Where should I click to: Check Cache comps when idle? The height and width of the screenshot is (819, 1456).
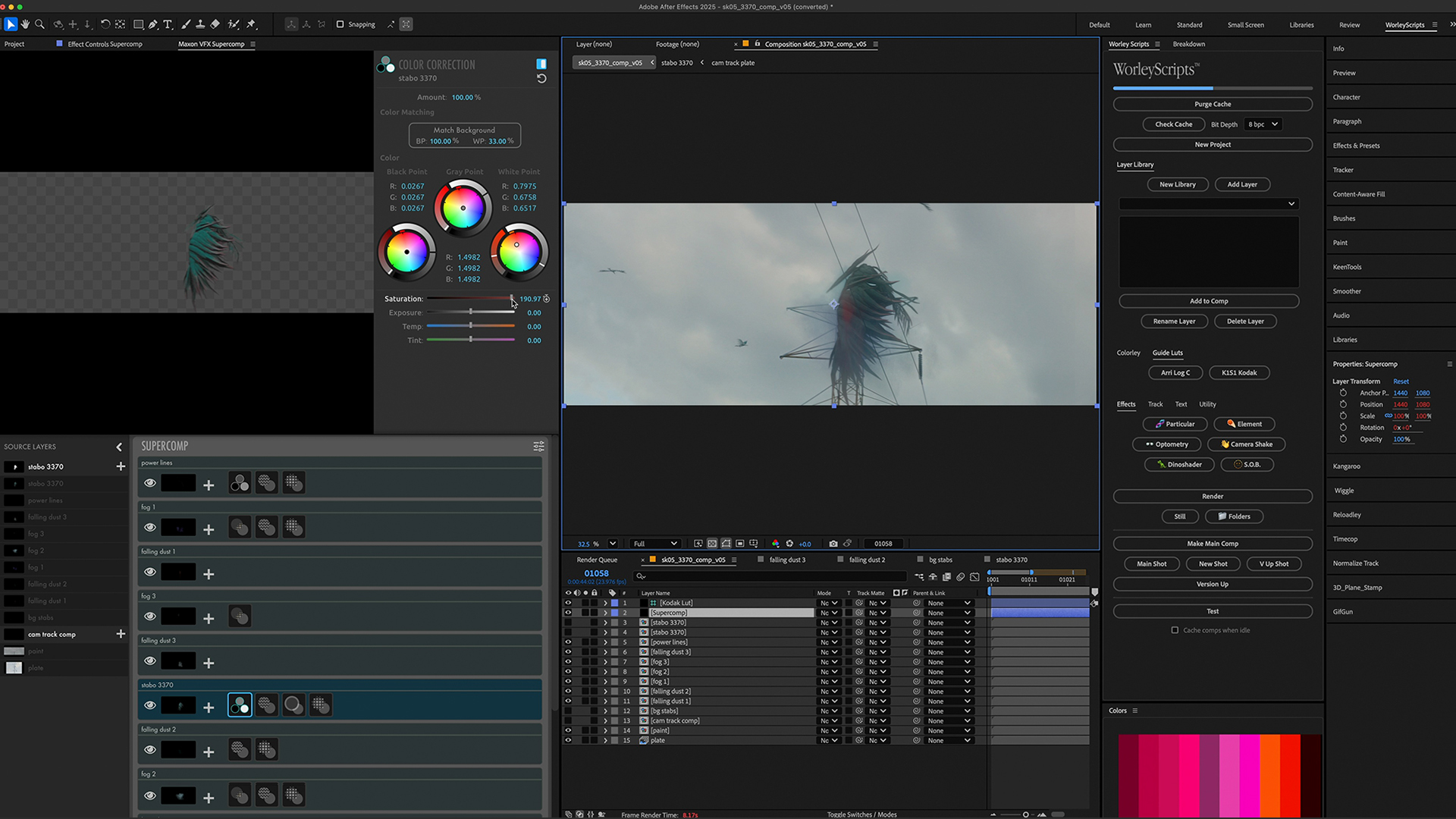(x=1175, y=630)
